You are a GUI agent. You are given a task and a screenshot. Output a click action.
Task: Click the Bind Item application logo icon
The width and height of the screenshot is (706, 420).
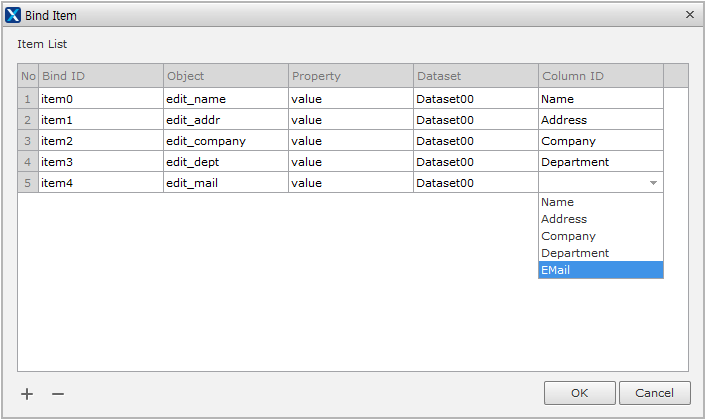[13, 15]
